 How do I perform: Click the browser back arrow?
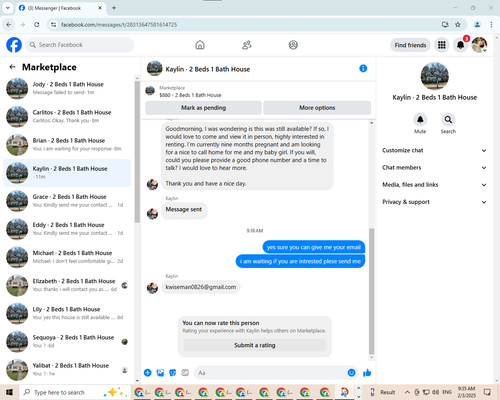point(9,25)
